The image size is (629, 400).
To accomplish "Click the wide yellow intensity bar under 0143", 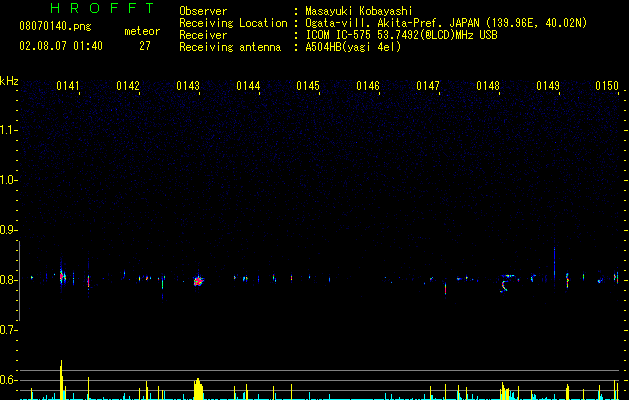I will tap(198, 389).
